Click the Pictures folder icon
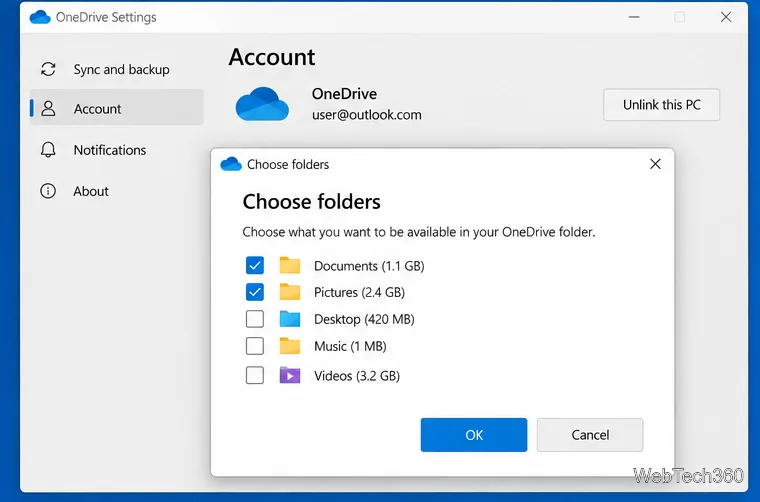 tap(290, 292)
